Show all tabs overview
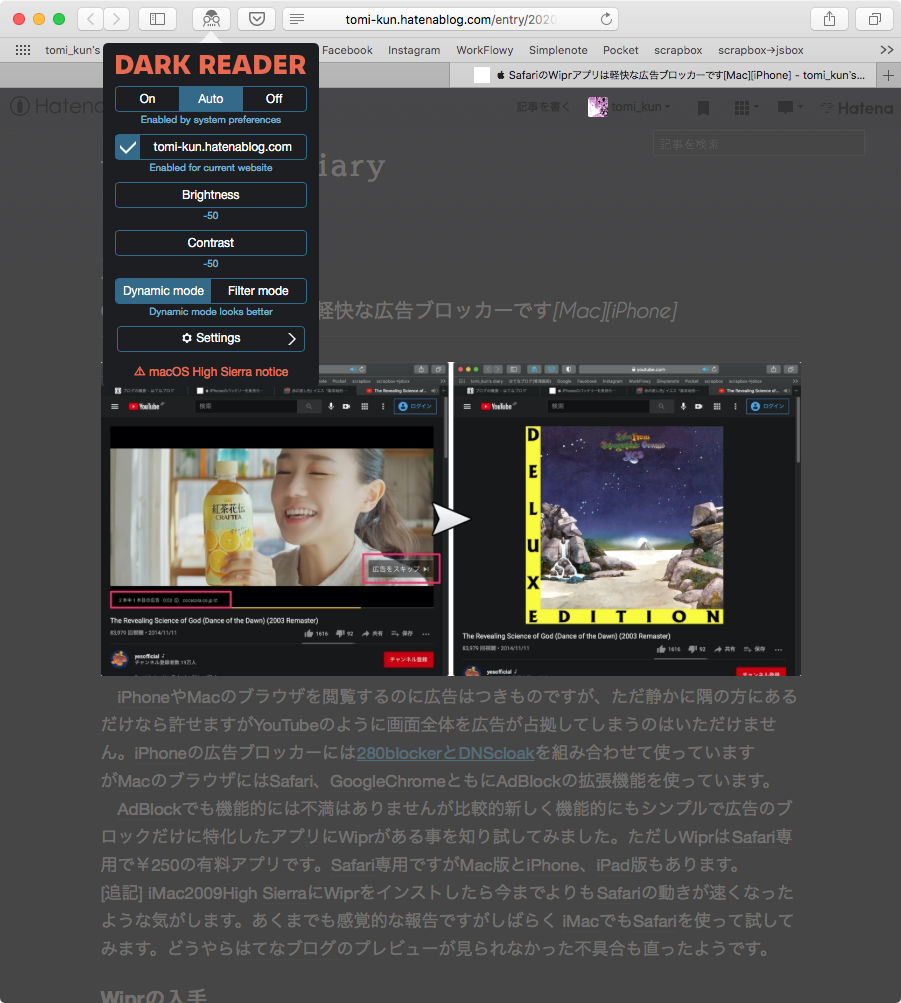Image resolution: width=901 pixels, height=1003 pixels. pos(874,19)
